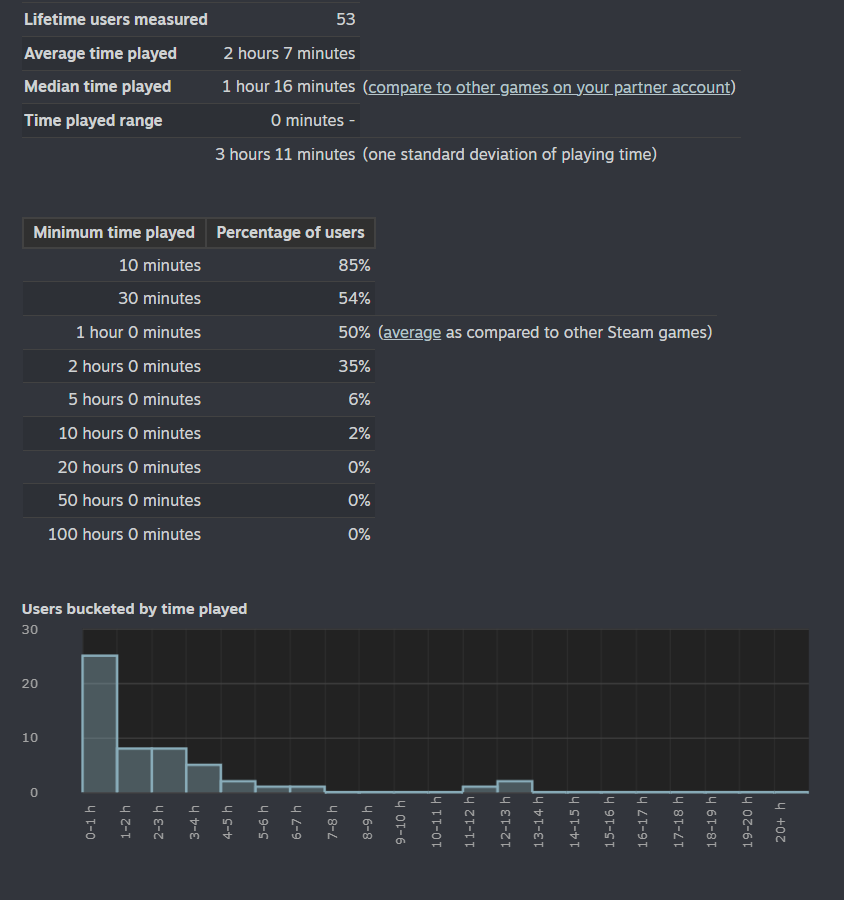
Task: Click the 4-5 h histogram bar
Action: point(238,786)
